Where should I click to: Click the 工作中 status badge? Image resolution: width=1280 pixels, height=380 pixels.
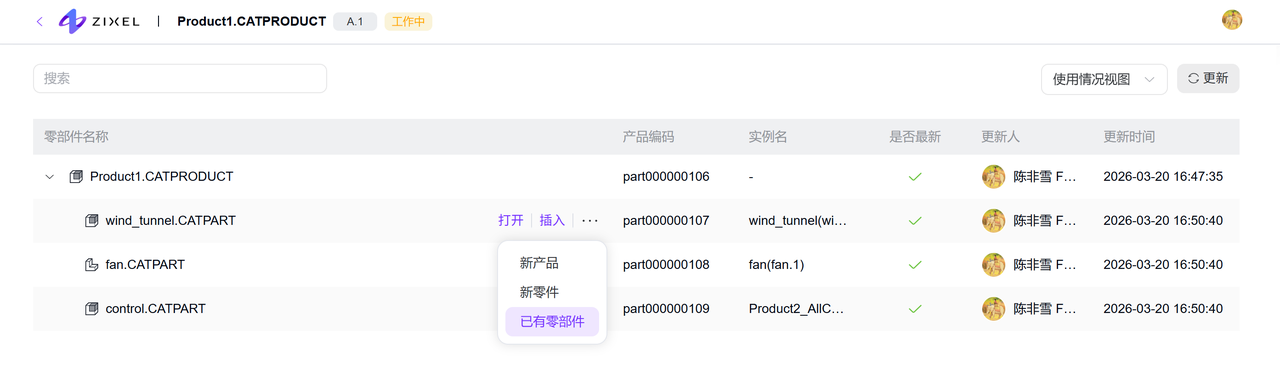click(408, 21)
